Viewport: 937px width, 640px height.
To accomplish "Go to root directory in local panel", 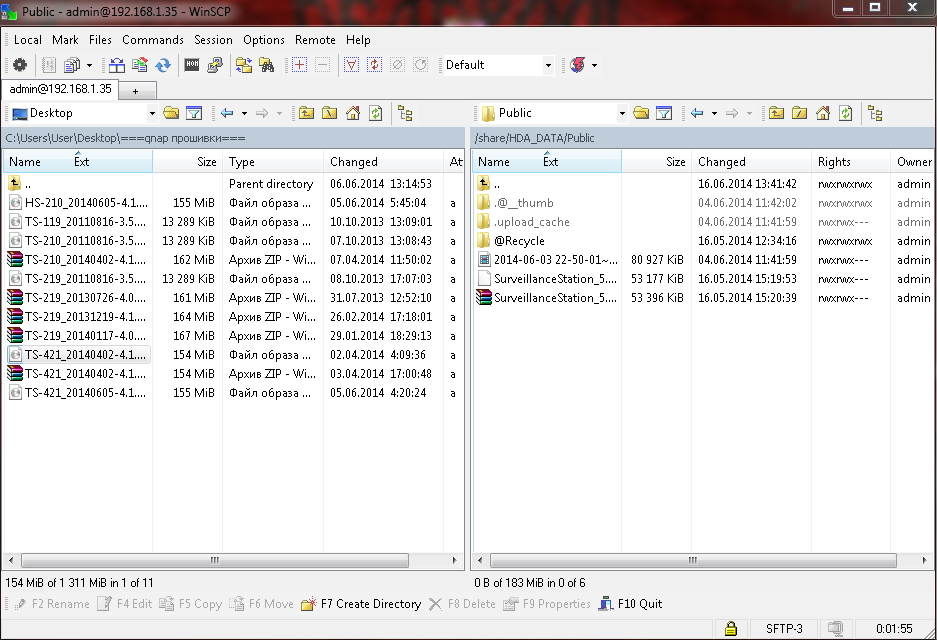I will [329, 113].
